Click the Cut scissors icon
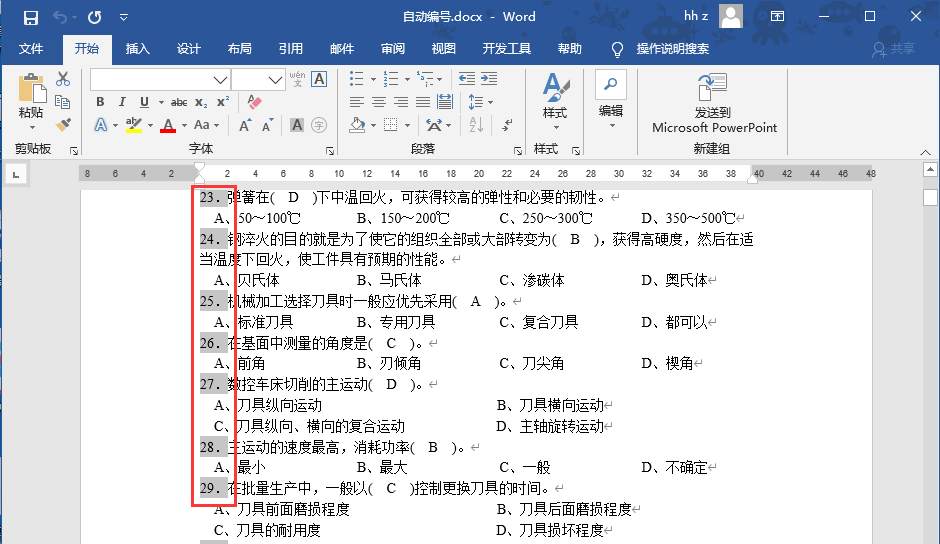940x544 pixels. [63, 79]
